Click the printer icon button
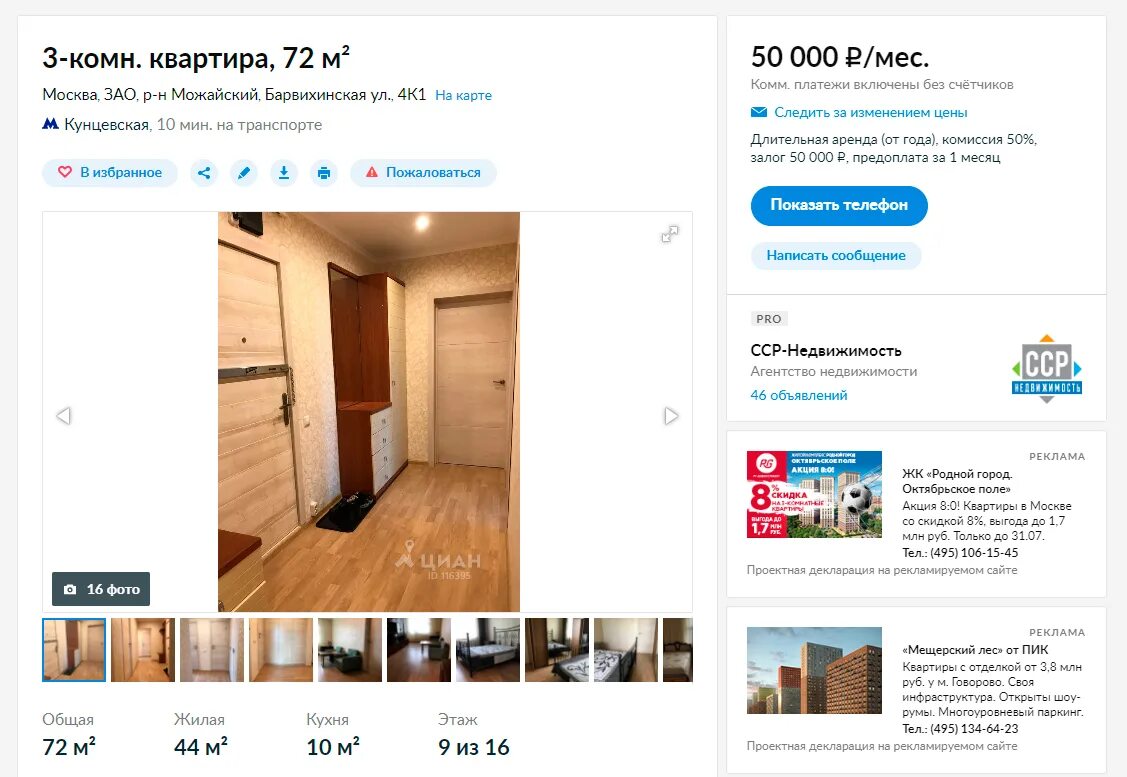 (x=324, y=173)
